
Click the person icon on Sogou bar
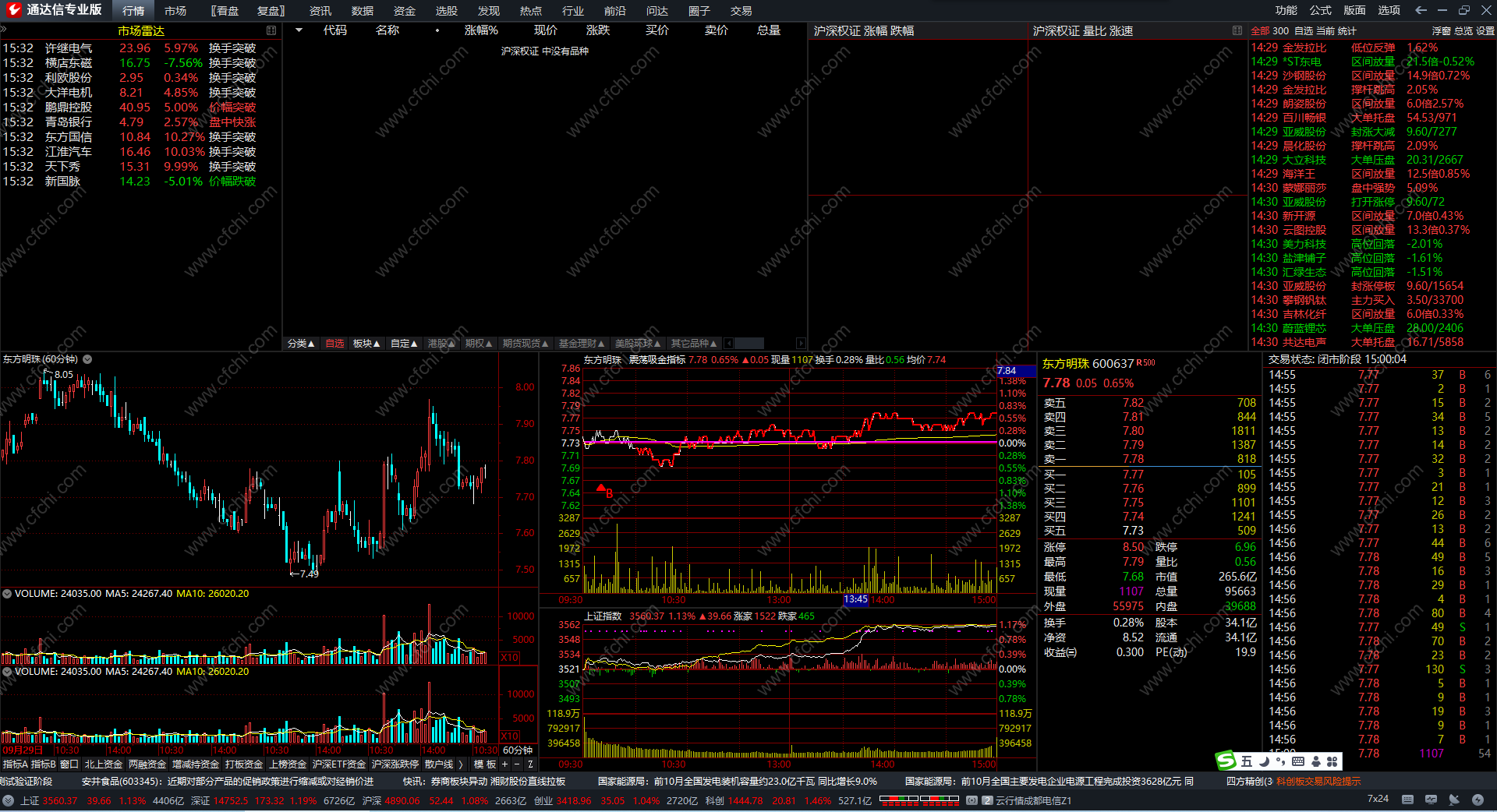[x=1316, y=761]
